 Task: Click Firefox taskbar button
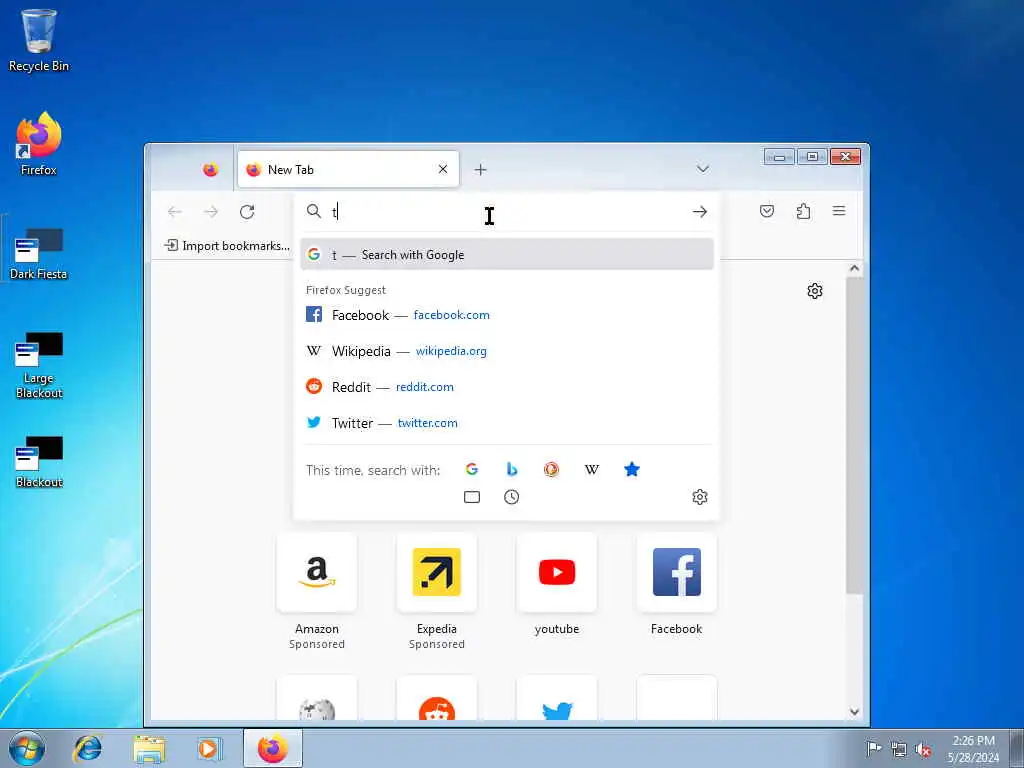point(273,748)
